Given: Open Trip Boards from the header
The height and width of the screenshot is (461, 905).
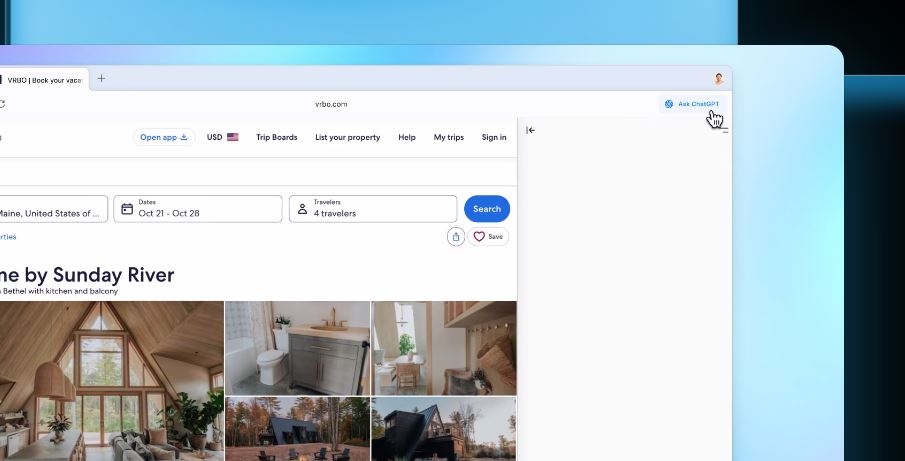Looking at the screenshot, I should [x=276, y=137].
